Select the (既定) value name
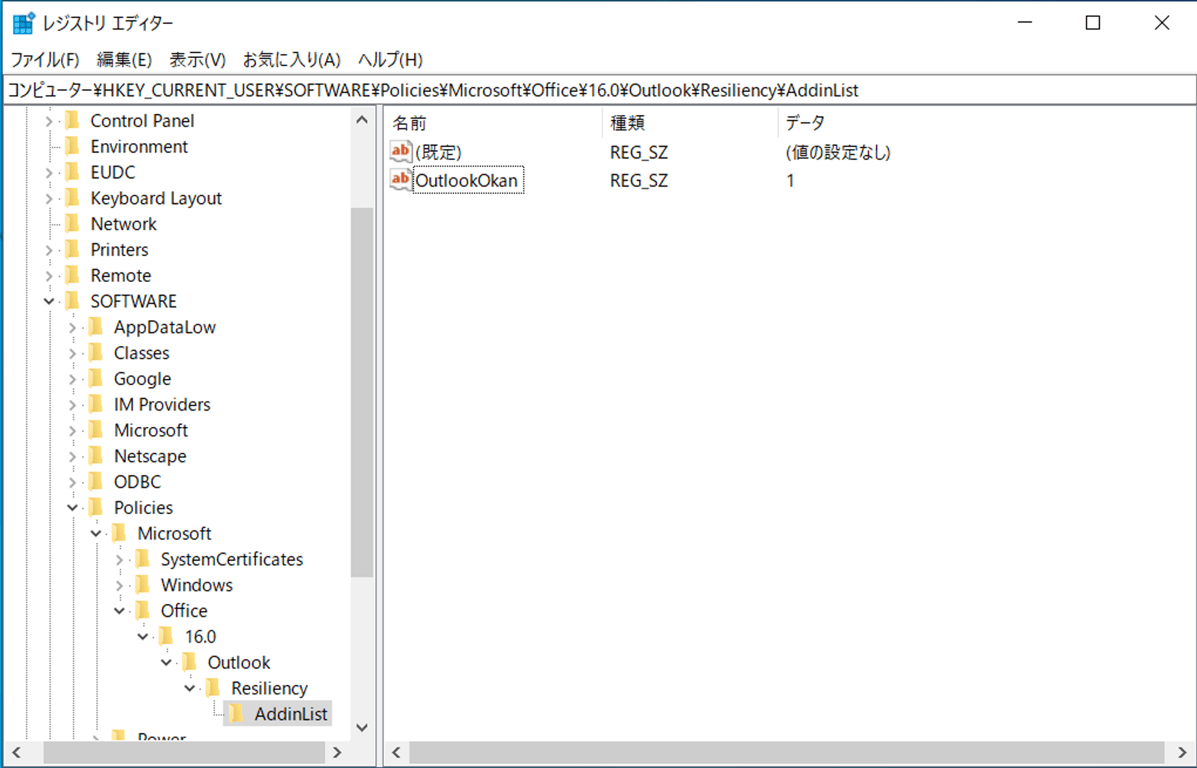This screenshot has height=768, width=1197. [439, 152]
